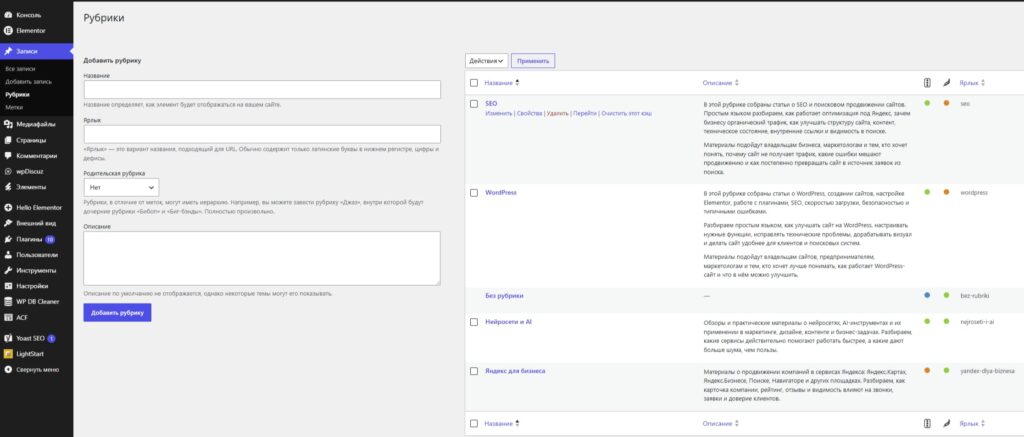Sort by Ярлык in table footer
The height and width of the screenshot is (437, 1024).
(x=972, y=423)
